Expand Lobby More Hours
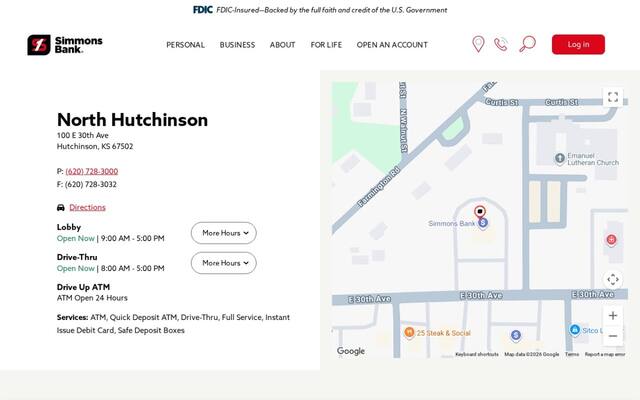Image resolution: width=640 pixels, height=400 pixels. [x=224, y=233]
